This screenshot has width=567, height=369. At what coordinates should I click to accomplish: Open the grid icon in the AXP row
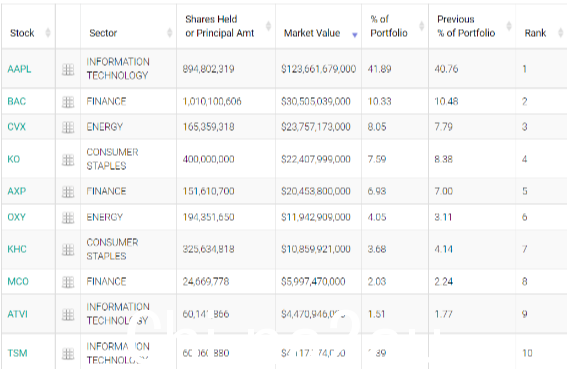[x=68, y=191]
